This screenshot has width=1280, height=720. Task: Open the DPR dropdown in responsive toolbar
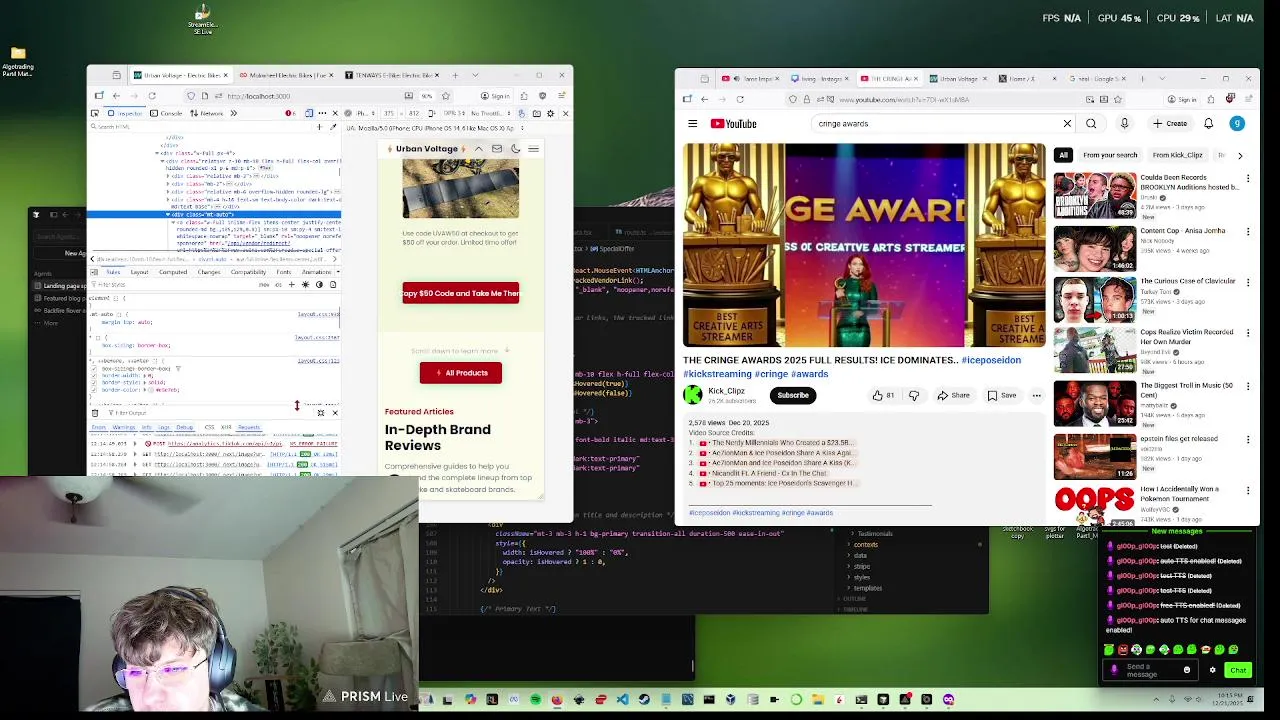tap(454, 113)
